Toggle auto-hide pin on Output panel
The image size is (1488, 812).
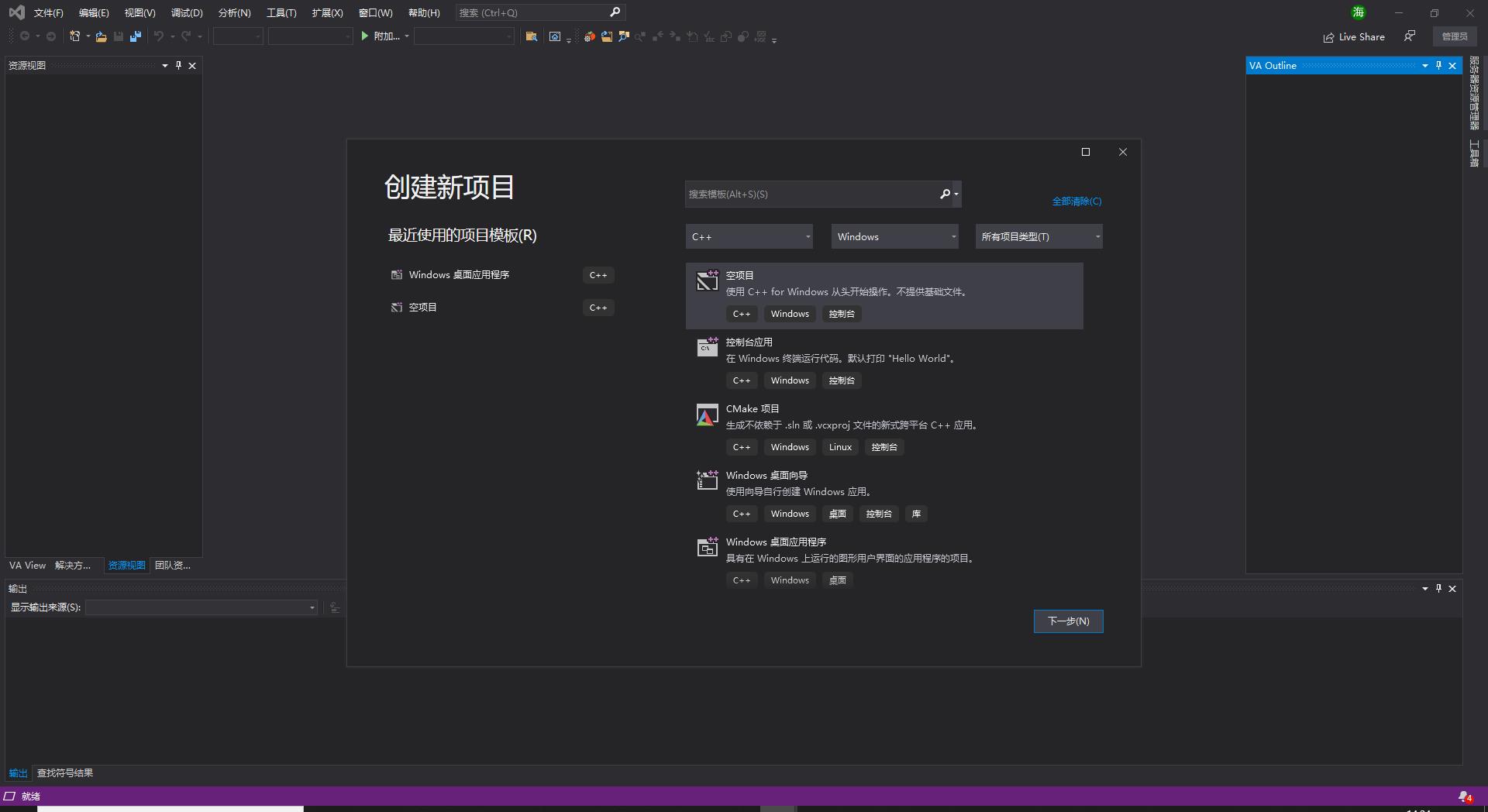(1438, 589)
